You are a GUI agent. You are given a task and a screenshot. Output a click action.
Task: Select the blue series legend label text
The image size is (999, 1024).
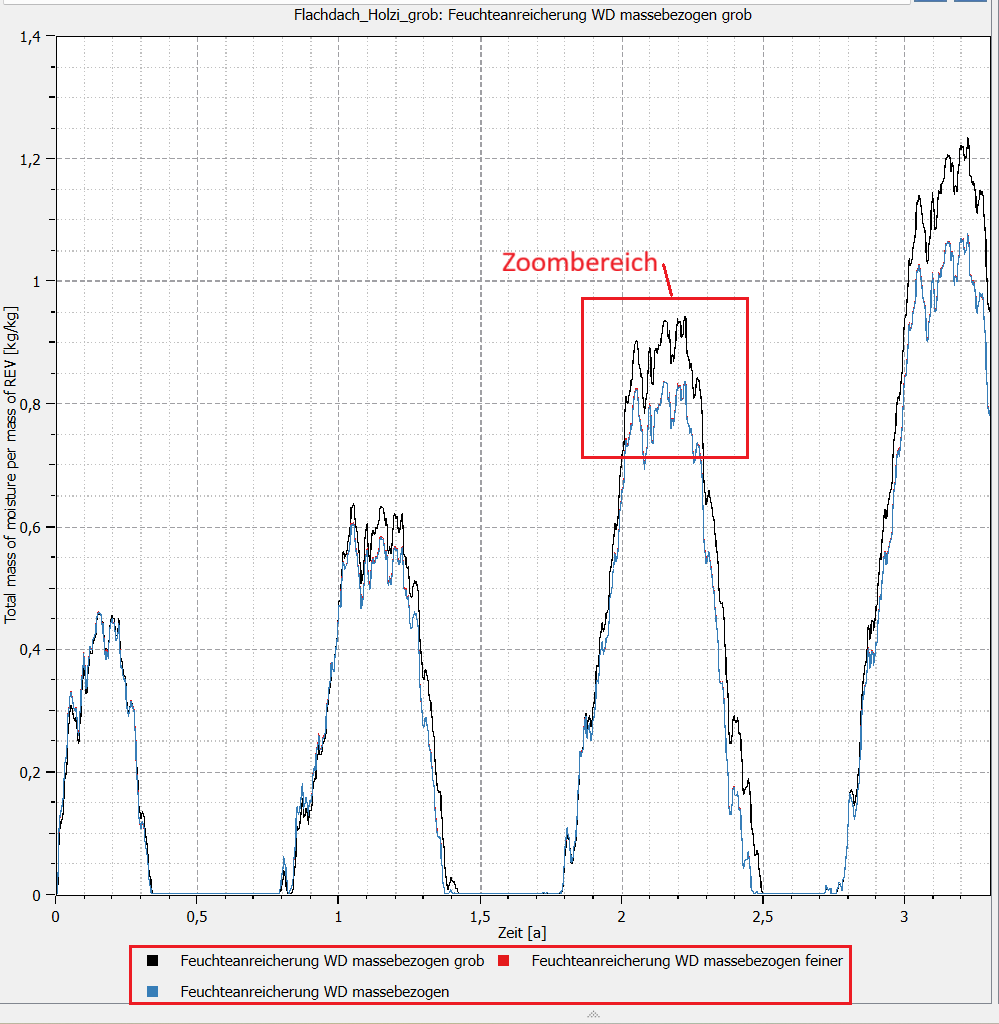pos(315,991)
